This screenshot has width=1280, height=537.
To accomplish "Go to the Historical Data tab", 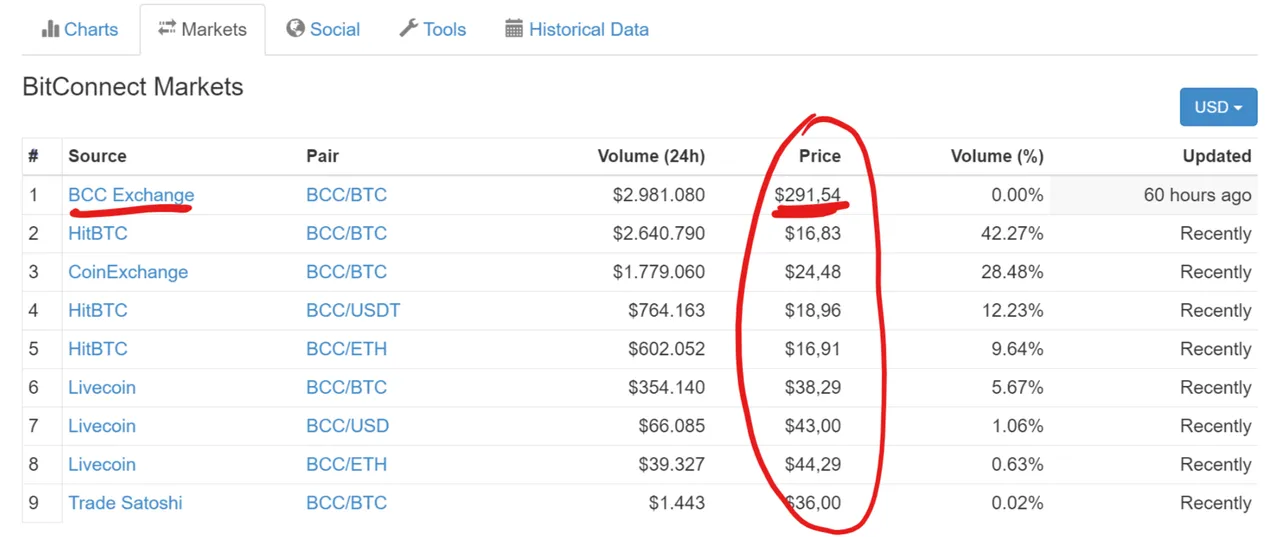I will (576, 29).
